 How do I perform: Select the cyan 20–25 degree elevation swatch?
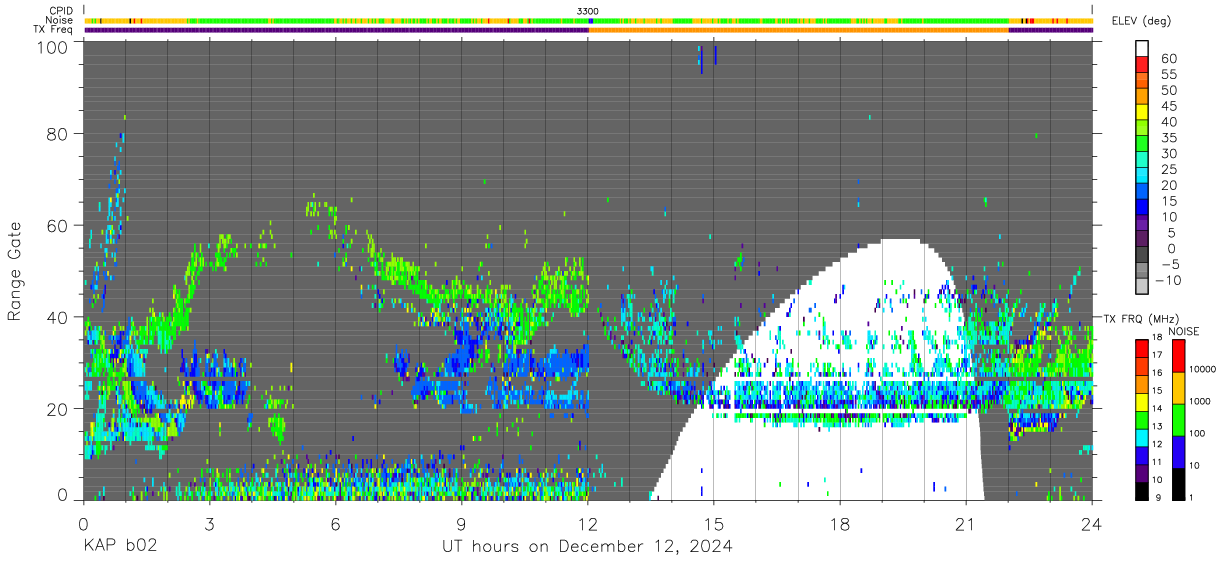tap(1142, 176)
